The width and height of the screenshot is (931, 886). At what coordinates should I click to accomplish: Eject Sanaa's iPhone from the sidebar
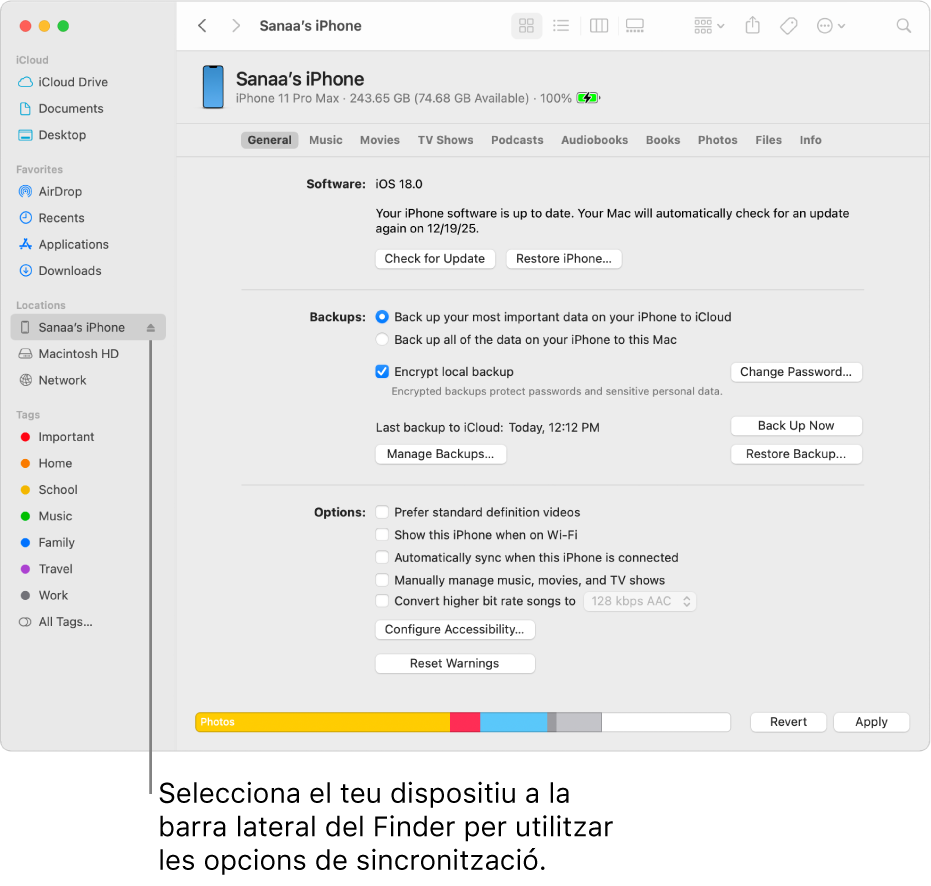pyautogui.click(x=151, y=327)
